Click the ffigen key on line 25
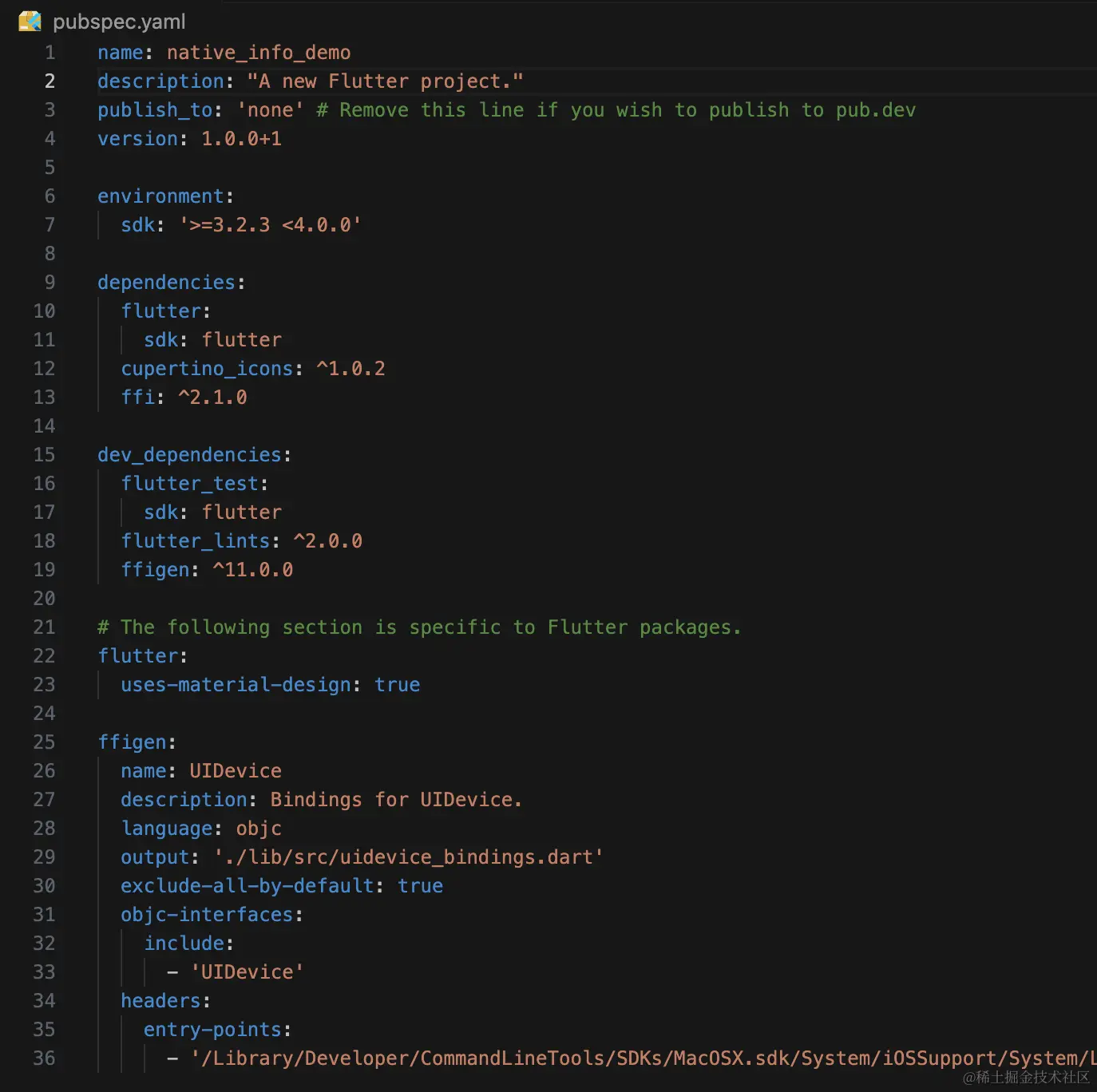 (132, 742)
